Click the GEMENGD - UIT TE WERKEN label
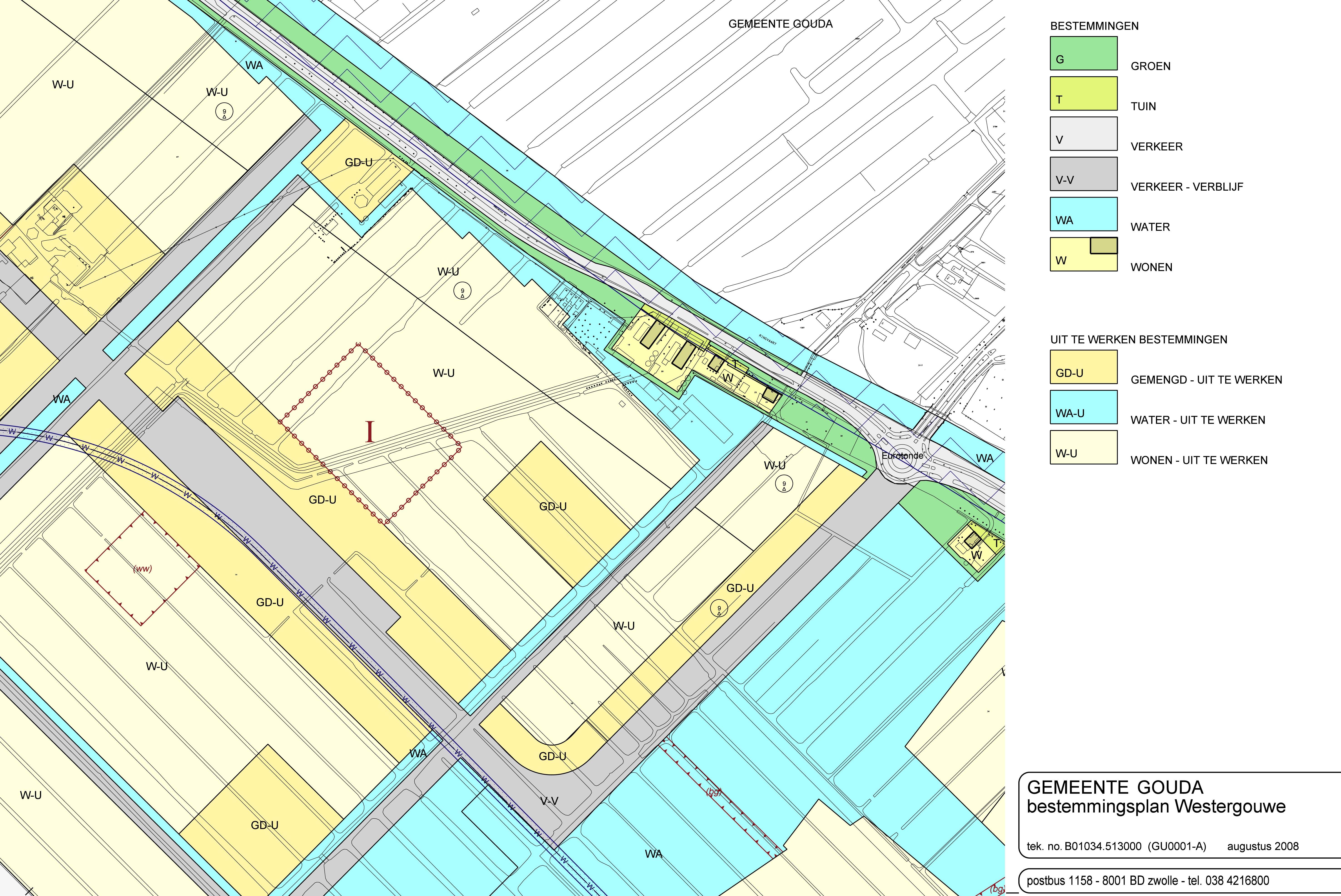The width and height of the screenshot is (1341, 896). point(1206,380)
